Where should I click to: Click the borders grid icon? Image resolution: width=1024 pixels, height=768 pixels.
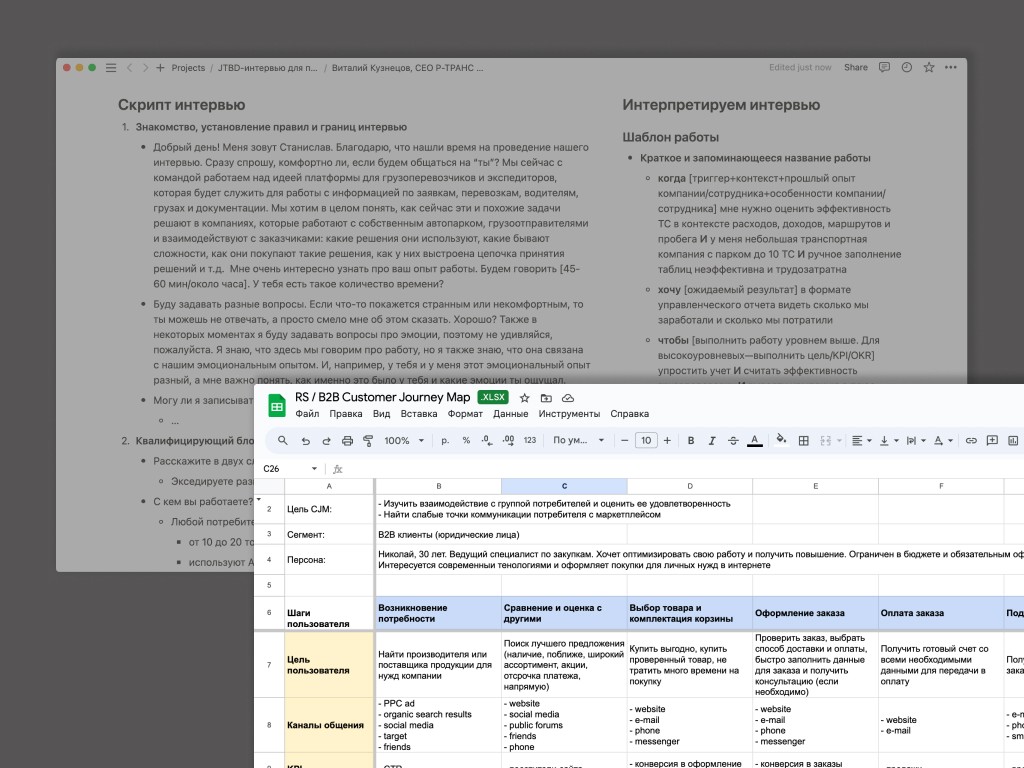(804, 440)
